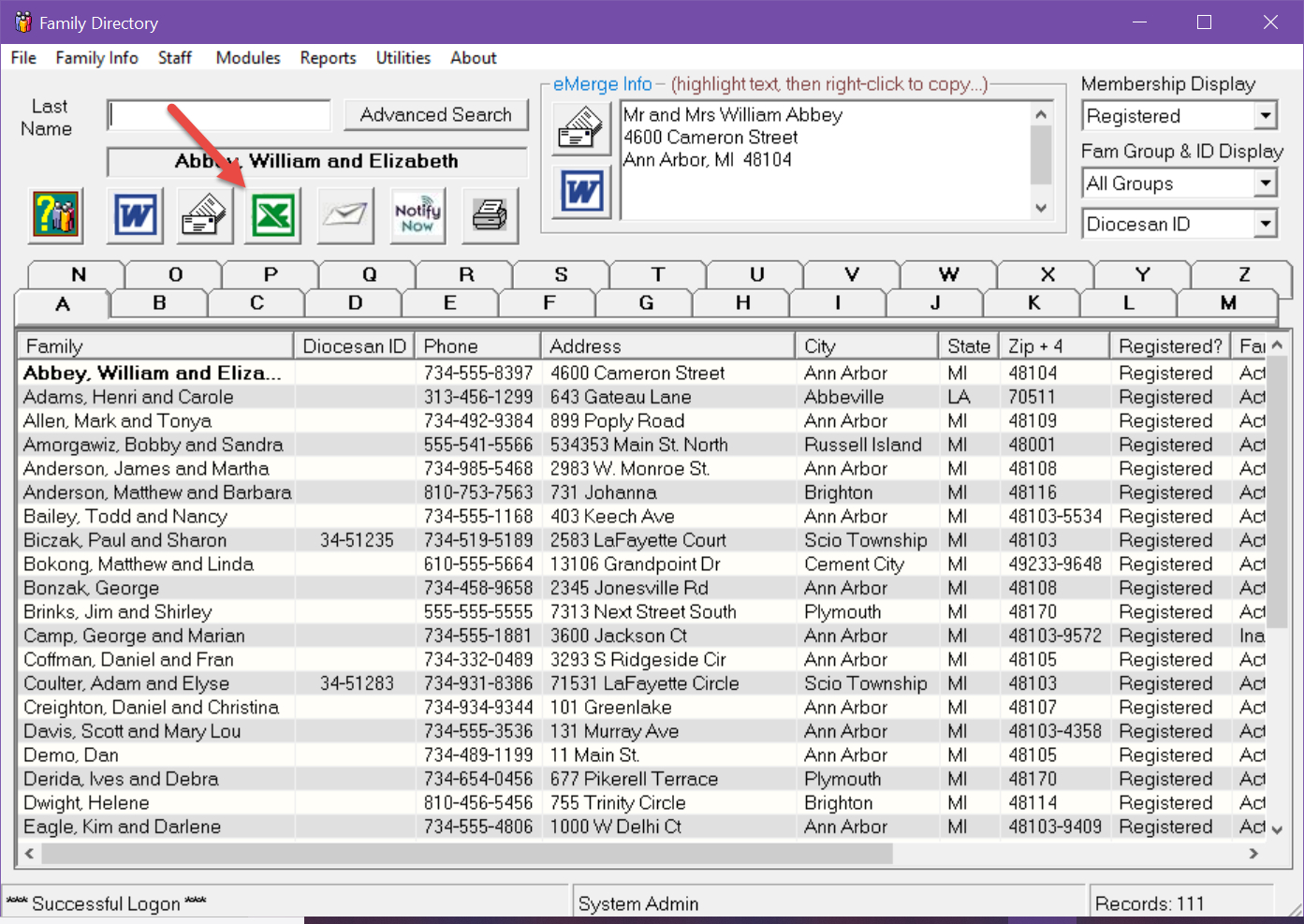Click the envelope mail-merge toolbar icon
1304x924 pixels.
203,215
